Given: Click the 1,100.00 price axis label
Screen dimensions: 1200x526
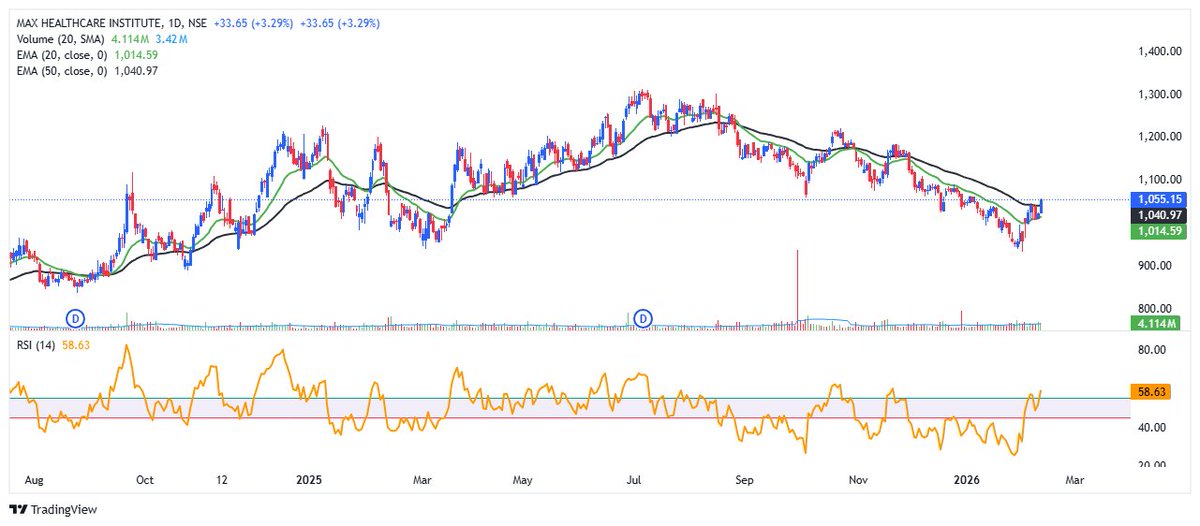Looking at the screenshot, I should coord(1159,180).
